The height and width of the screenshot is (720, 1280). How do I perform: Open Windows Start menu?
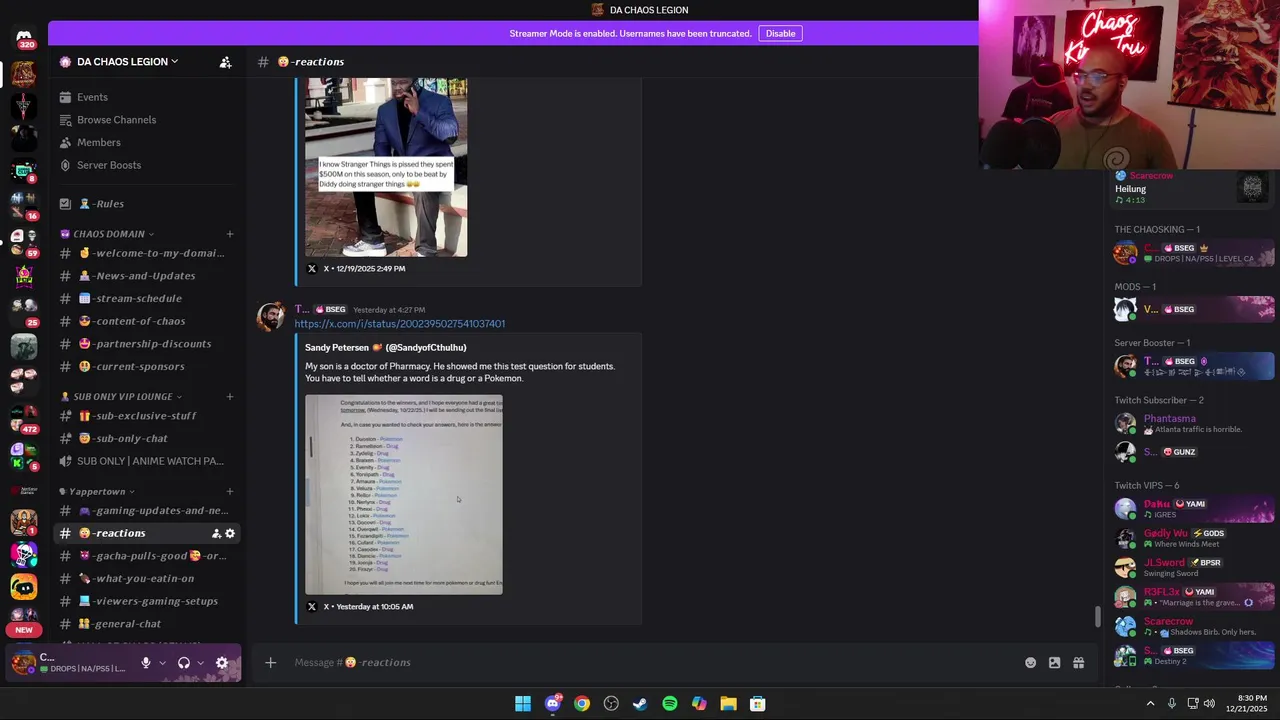tap(523, 704)
